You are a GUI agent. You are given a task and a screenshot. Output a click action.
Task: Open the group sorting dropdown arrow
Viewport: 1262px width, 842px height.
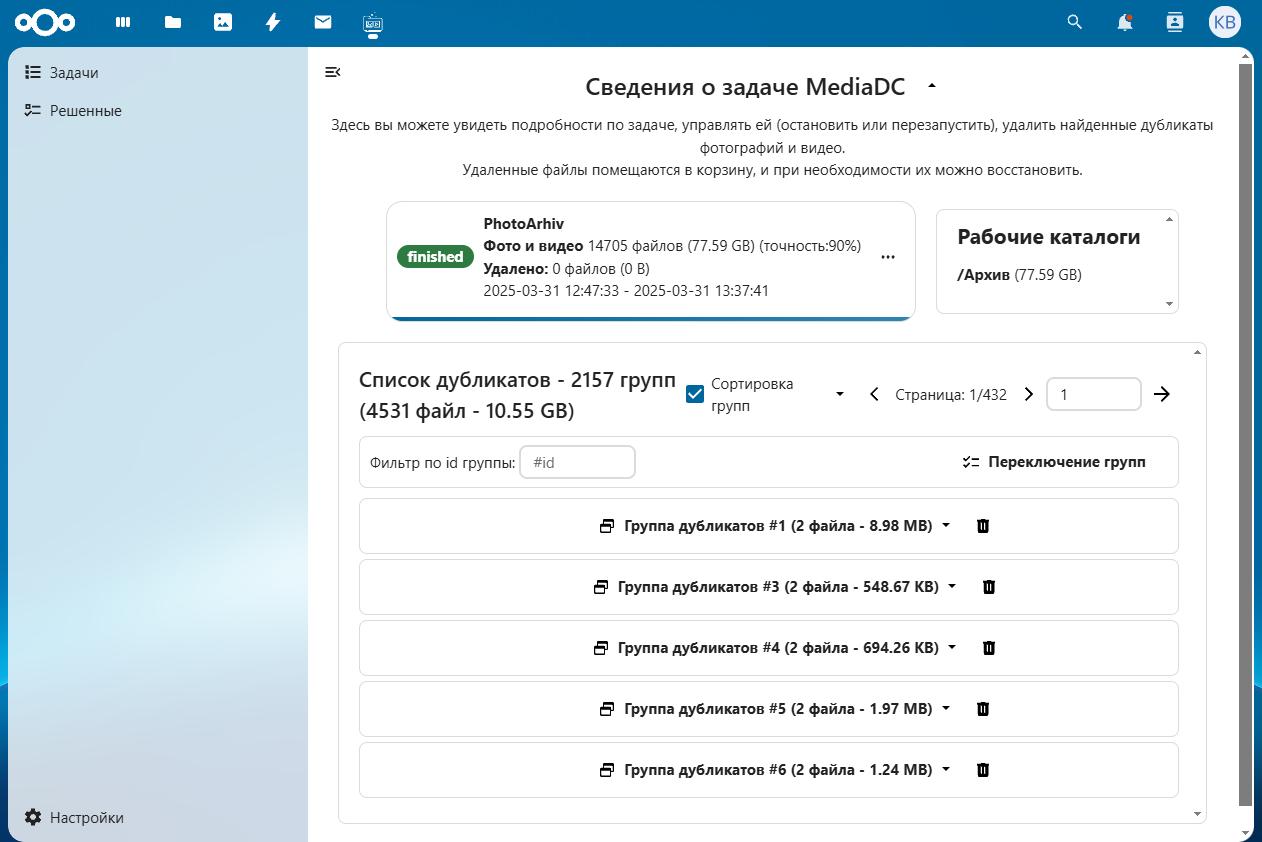point(839,394)
